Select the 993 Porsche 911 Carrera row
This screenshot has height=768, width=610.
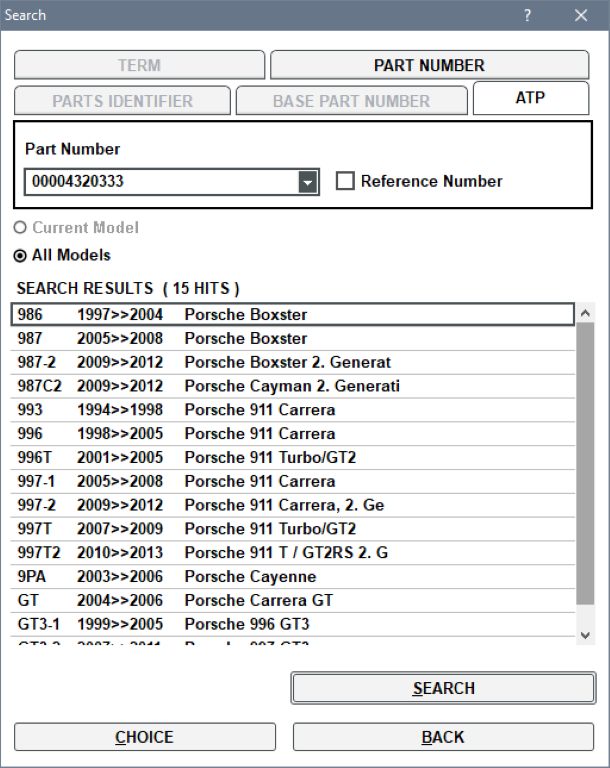click(293, 410)
